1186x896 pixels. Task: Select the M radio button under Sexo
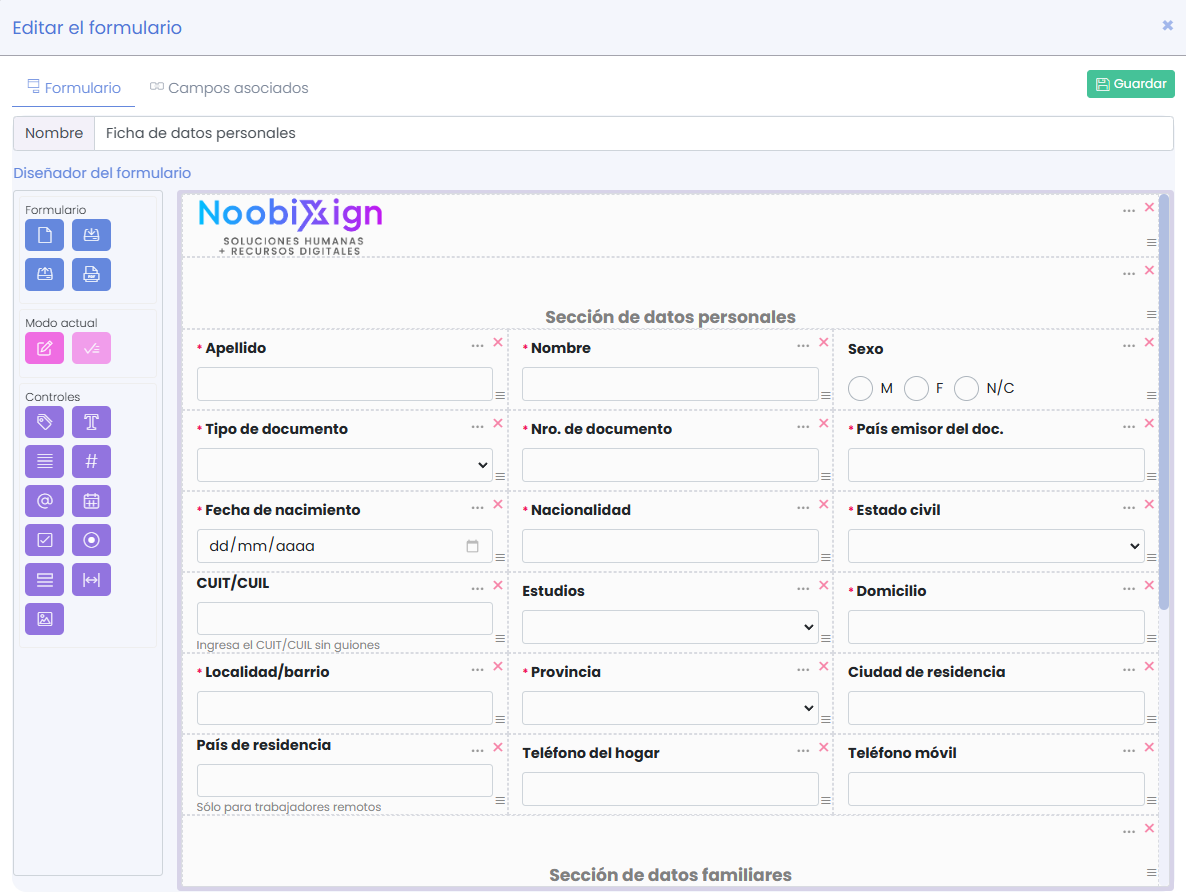tap(860, 388)
